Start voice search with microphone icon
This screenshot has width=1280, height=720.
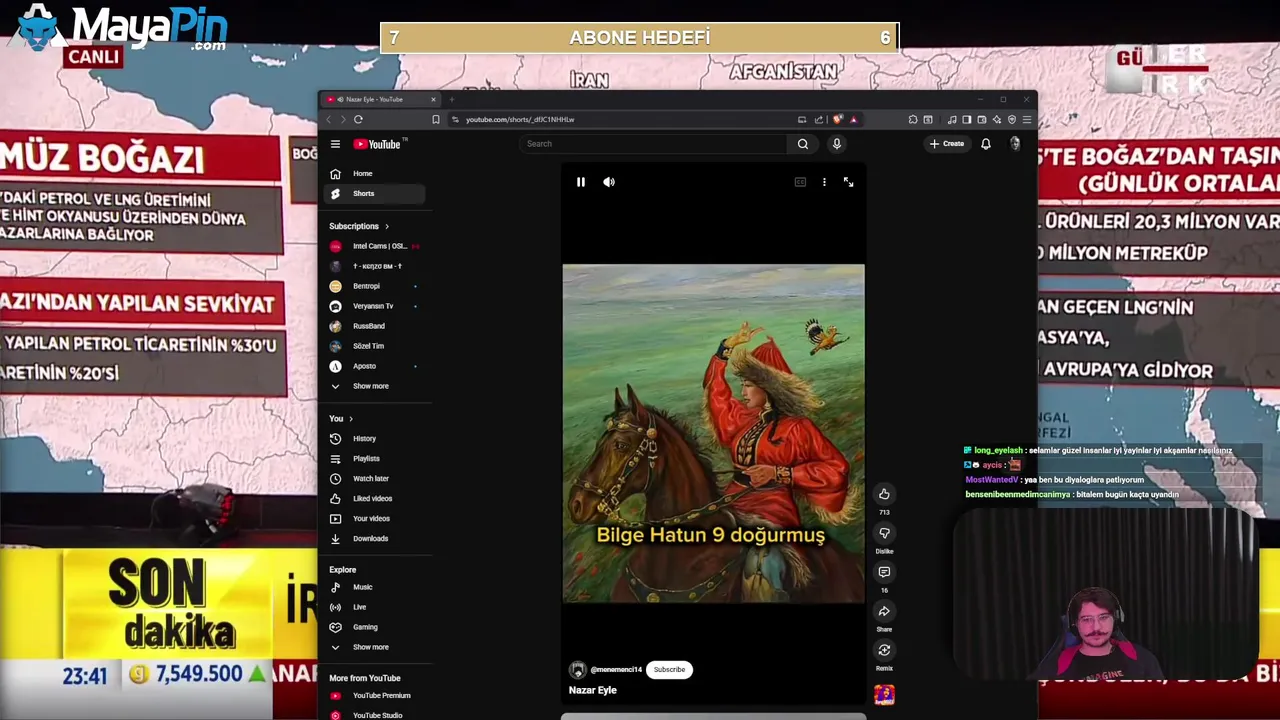837,144
